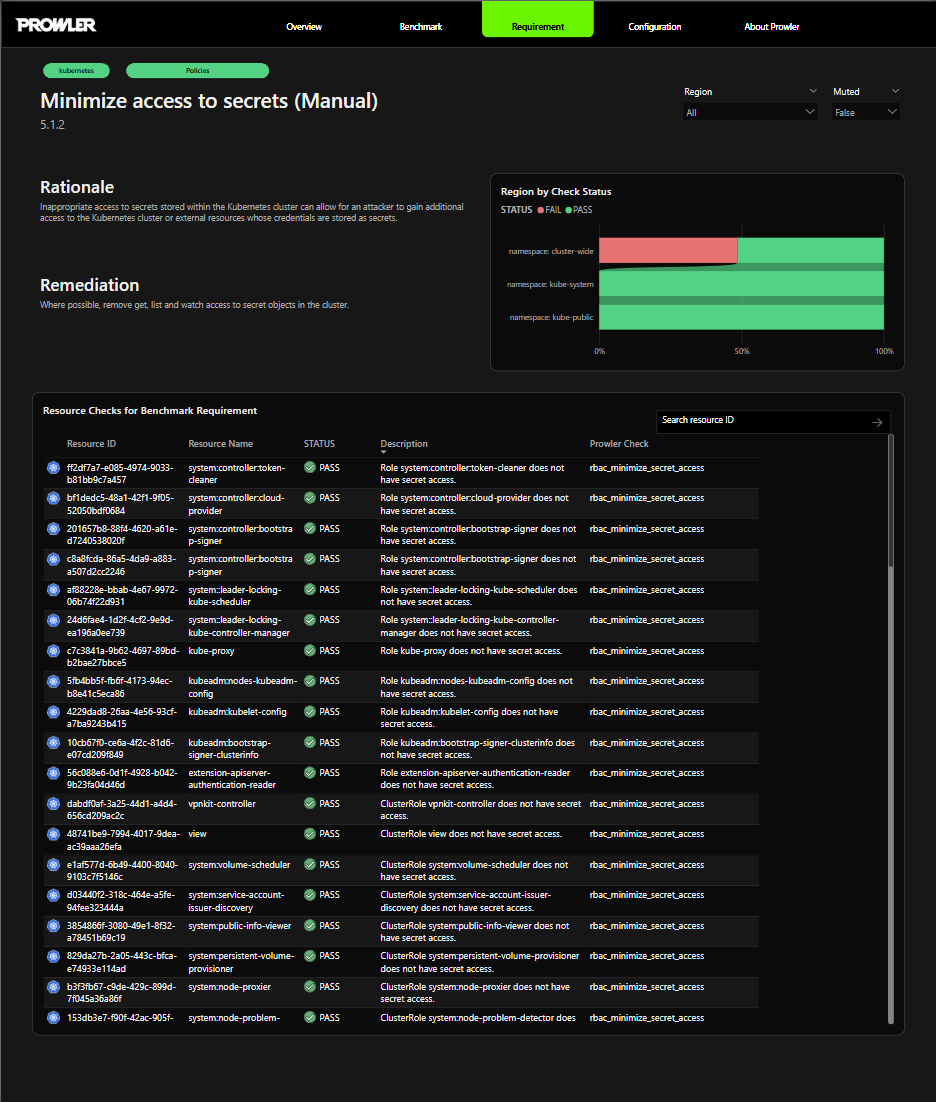
Task: Go to the Configuration tab
Action: pyautogui.click(x=655, y=27)
